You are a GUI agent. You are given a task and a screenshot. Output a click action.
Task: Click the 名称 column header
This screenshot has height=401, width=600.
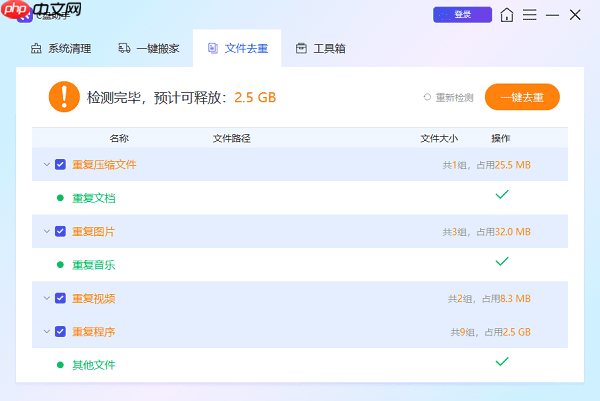pos(119,138)
